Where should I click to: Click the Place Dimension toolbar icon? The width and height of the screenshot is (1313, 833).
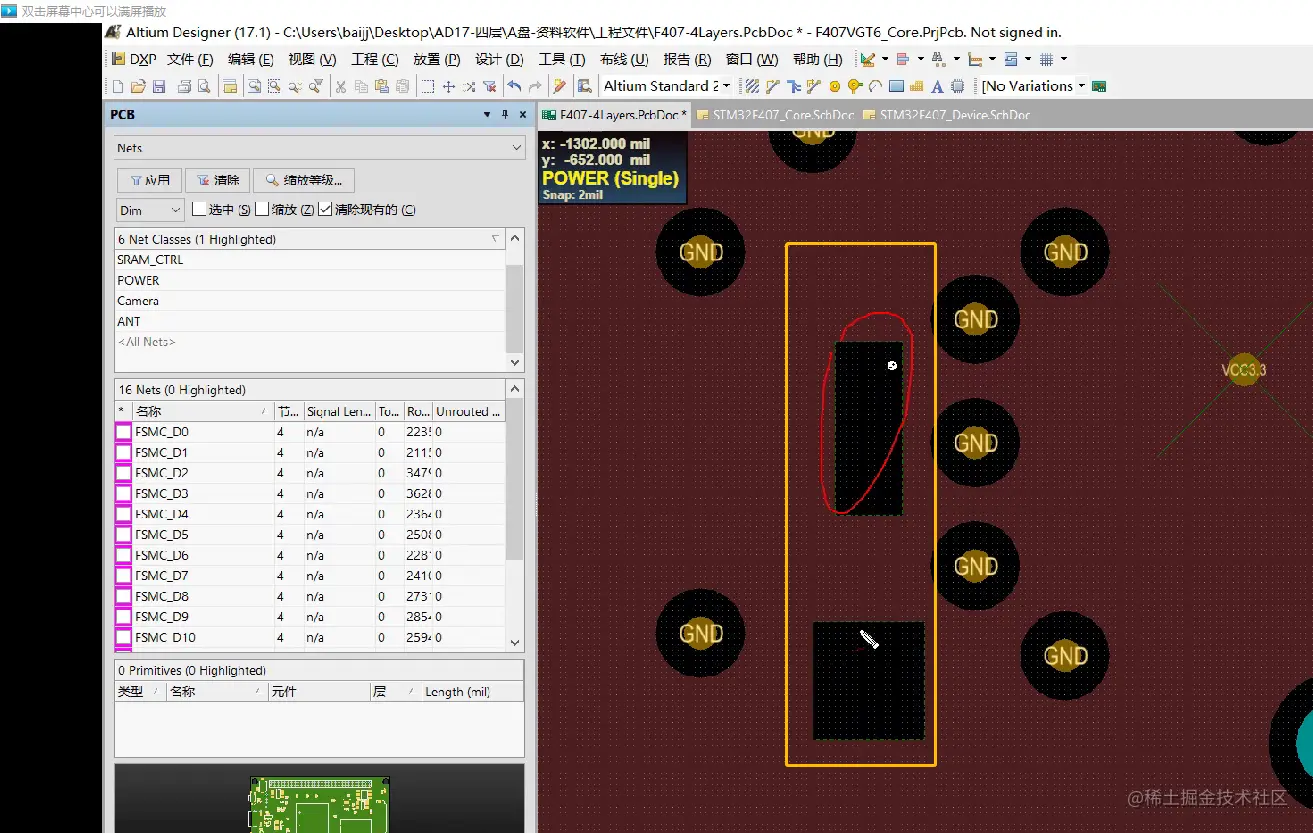tap(975, 59)
